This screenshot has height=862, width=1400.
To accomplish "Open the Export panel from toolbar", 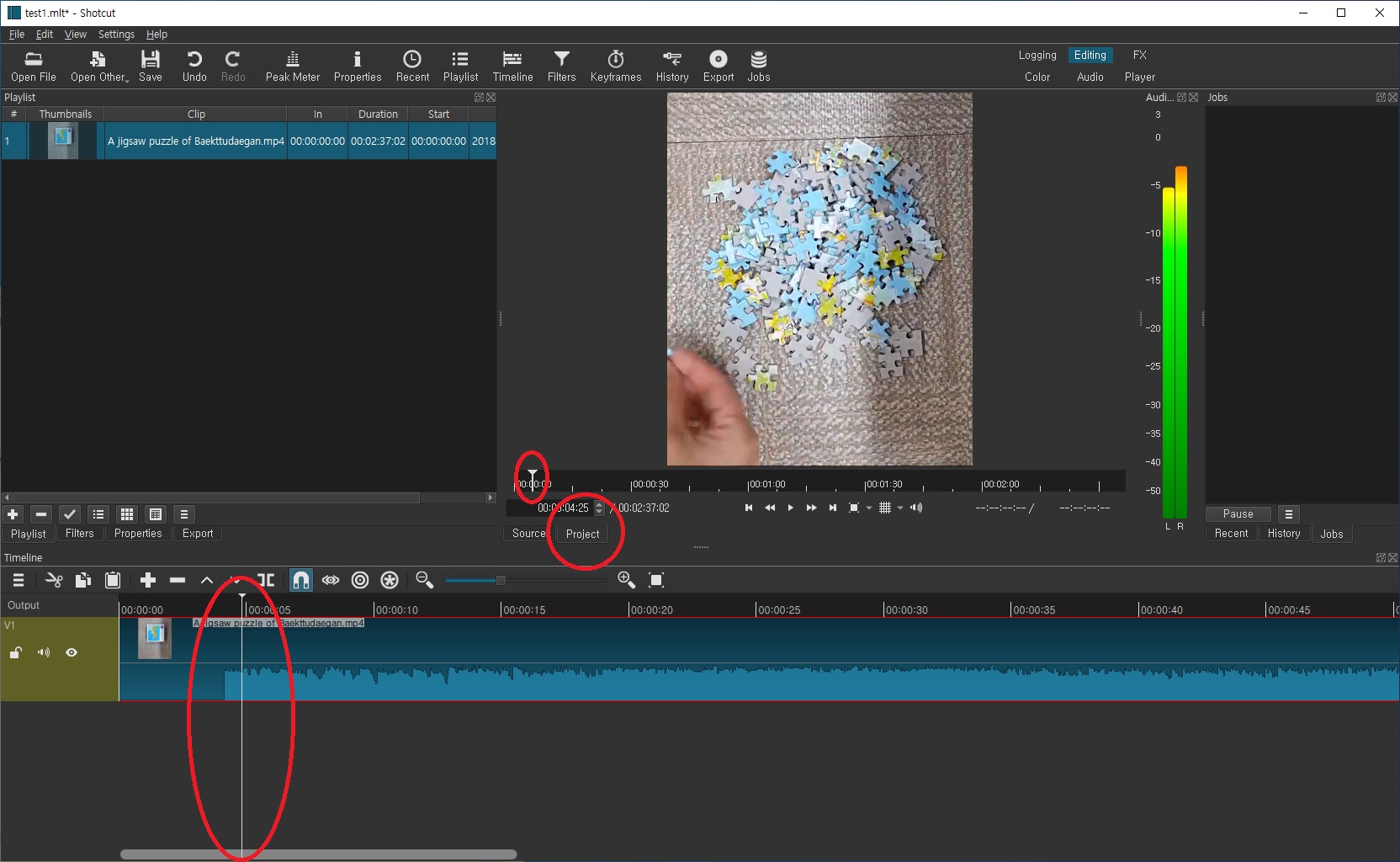I will click(719, 67).
